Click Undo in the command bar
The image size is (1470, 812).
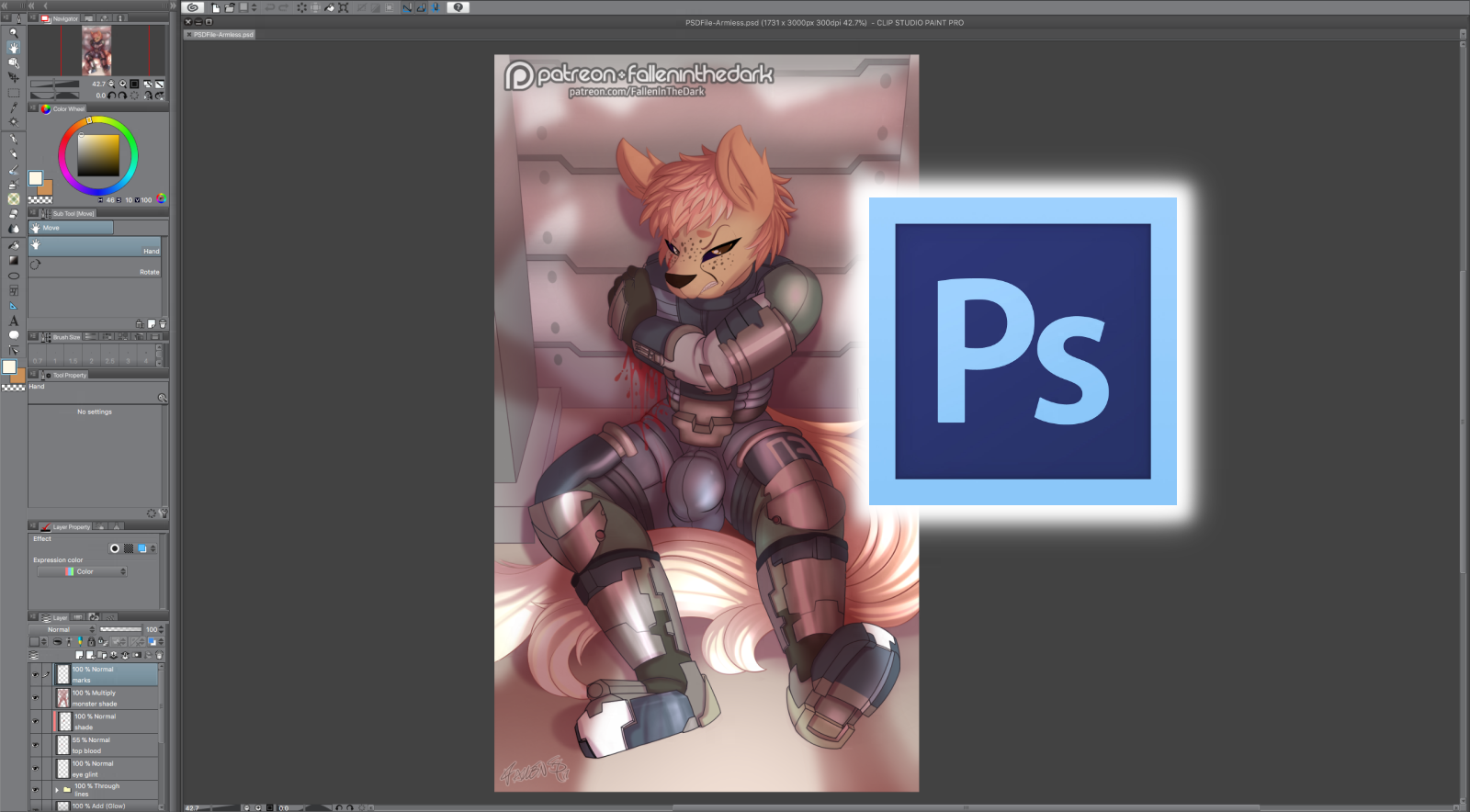tap(270, 7)
